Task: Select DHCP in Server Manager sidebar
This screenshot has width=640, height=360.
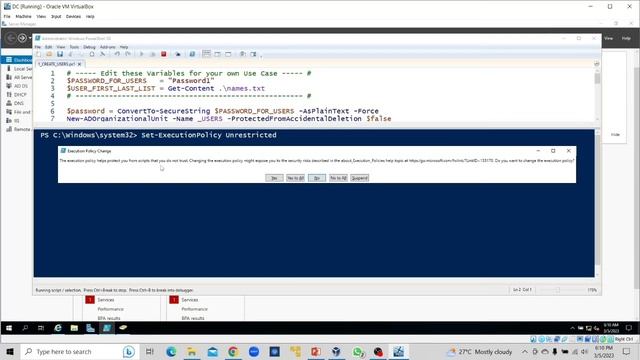Action: [x=18, y=94]
